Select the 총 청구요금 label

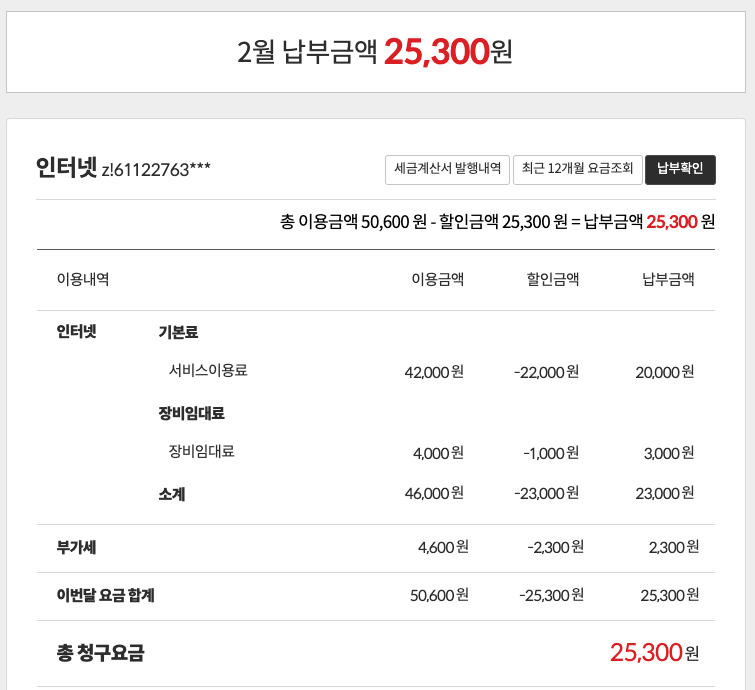point(101,654)
